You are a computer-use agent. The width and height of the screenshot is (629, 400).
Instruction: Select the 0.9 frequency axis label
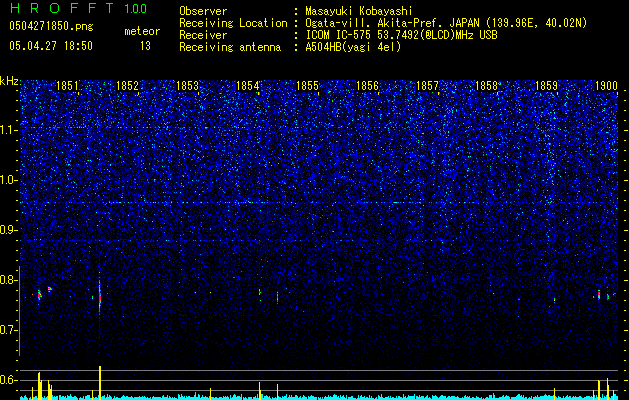click(8, 230)
